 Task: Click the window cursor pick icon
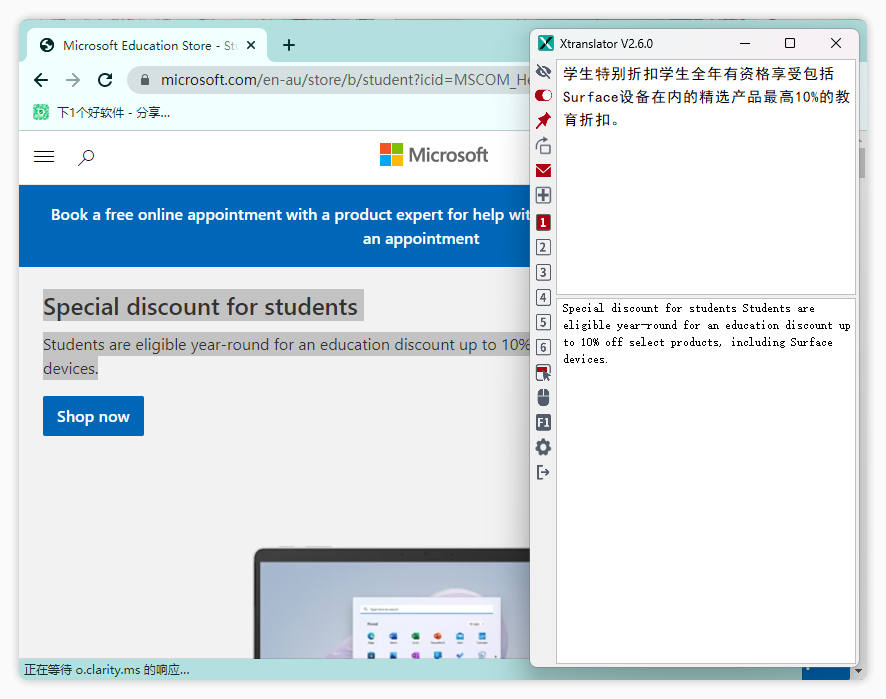pos(543,372)
